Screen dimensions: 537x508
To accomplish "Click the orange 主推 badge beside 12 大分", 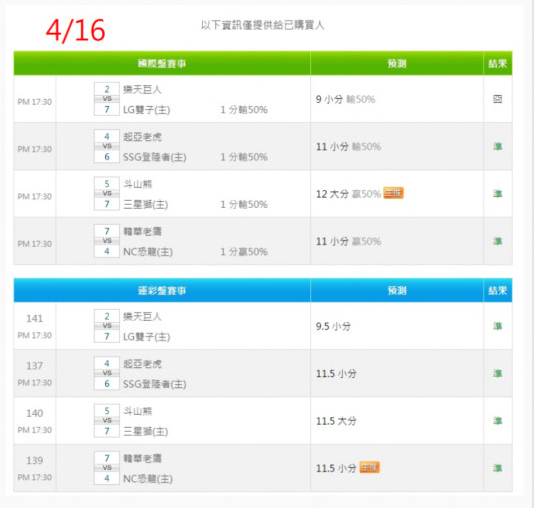I will pyautogui.click(x=393, y=193).
